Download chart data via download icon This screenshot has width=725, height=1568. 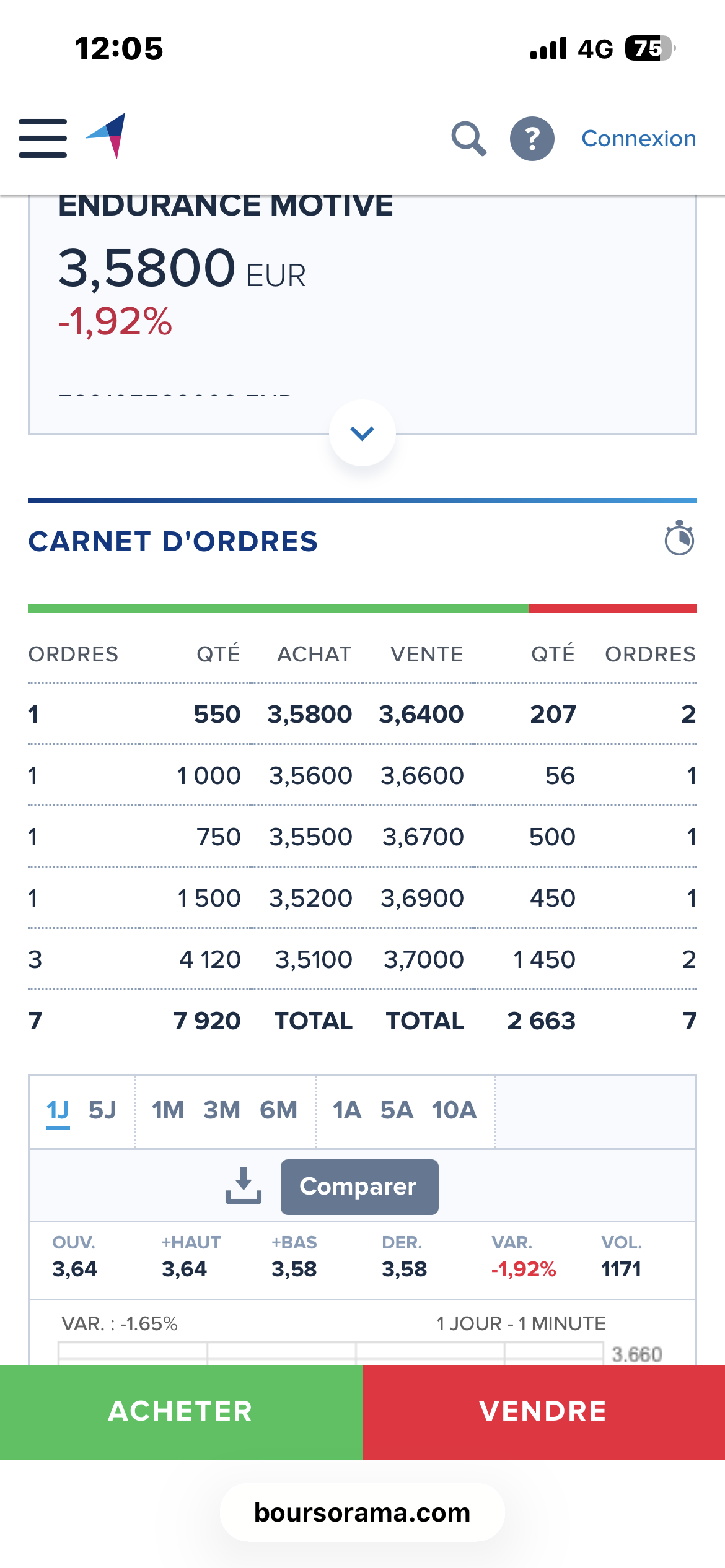point(244,1185)
